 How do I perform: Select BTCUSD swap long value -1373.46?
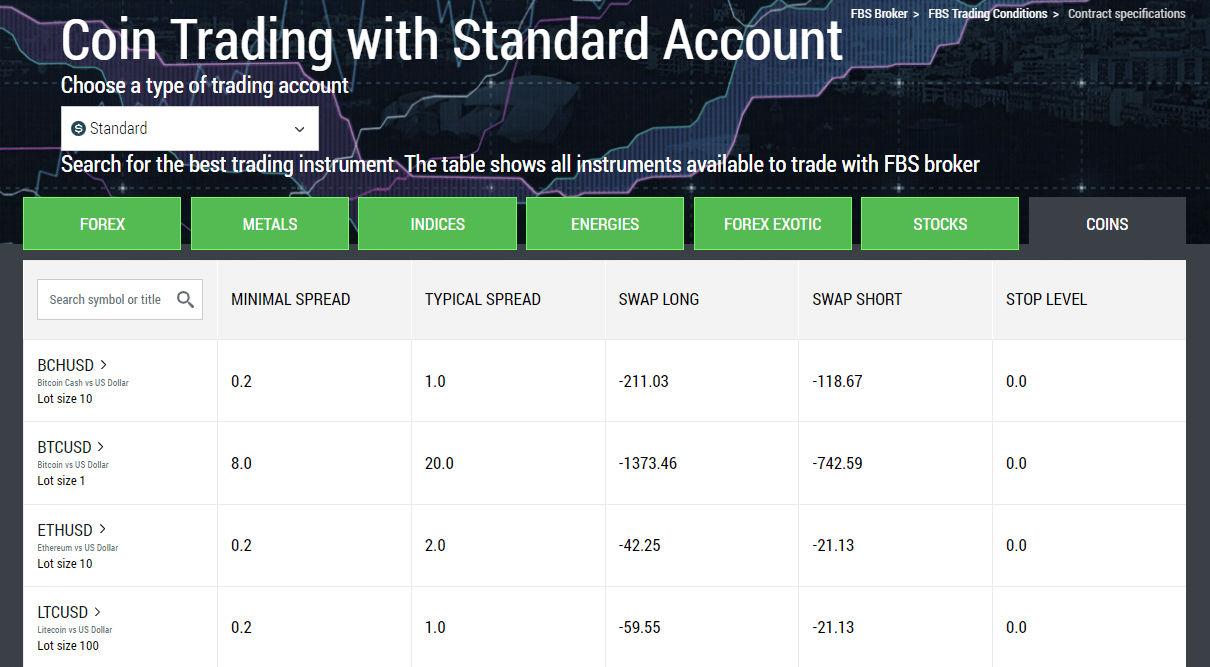(648, 463)
